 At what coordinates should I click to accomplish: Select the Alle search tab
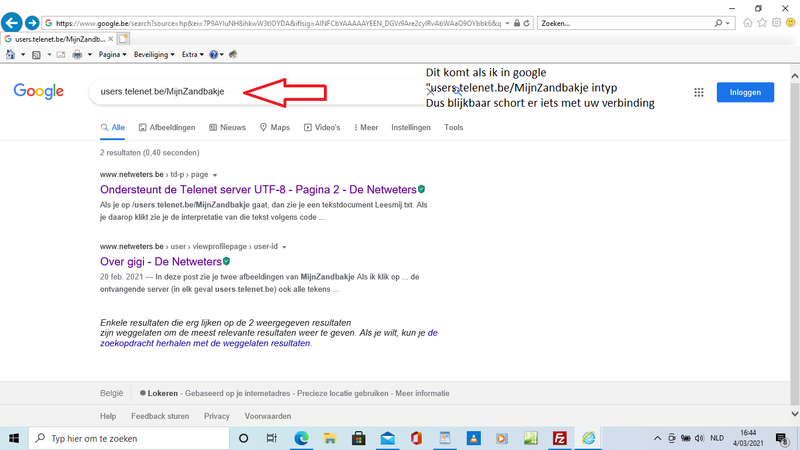click(x=112, y=128)
